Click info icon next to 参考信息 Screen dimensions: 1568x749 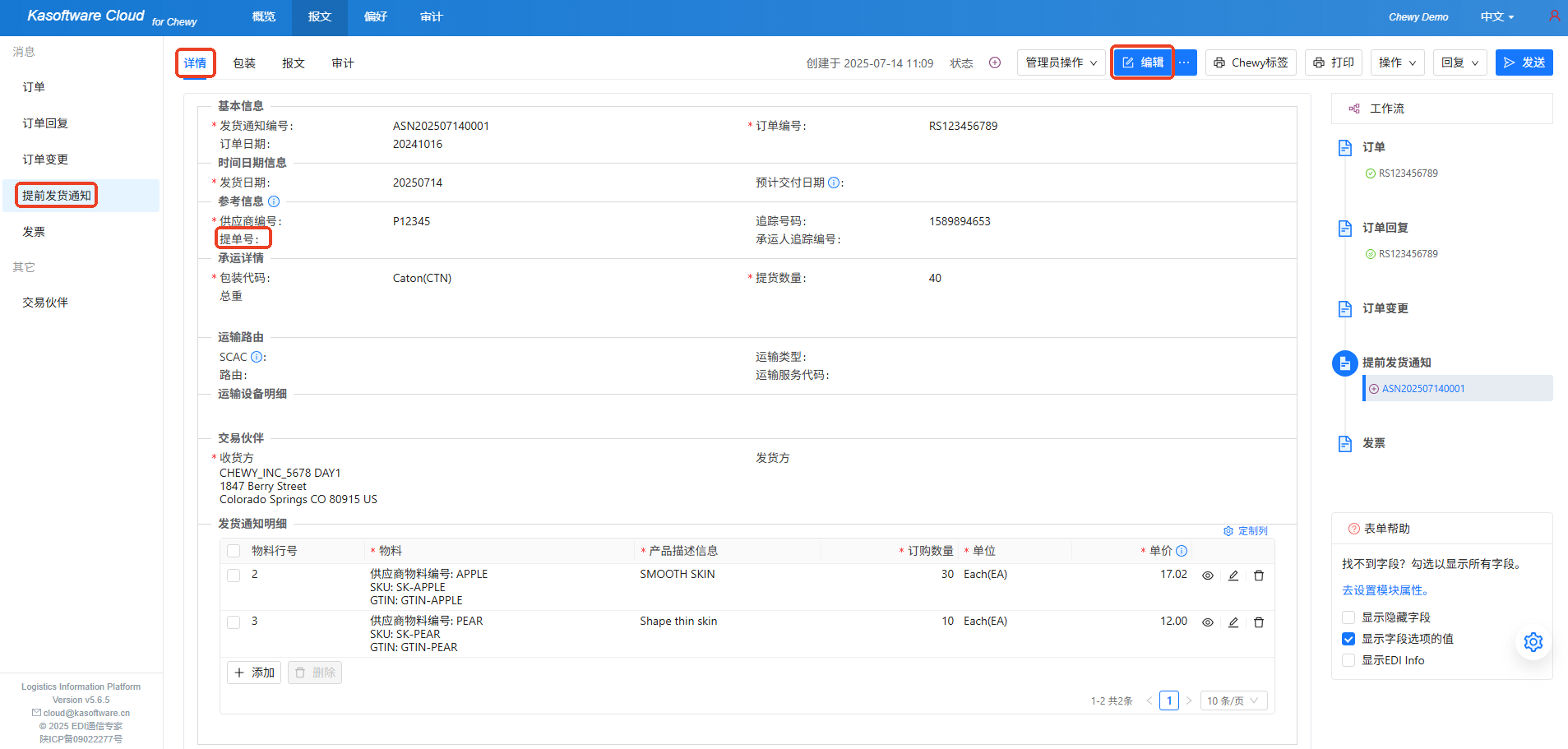[x=274, y=201]
